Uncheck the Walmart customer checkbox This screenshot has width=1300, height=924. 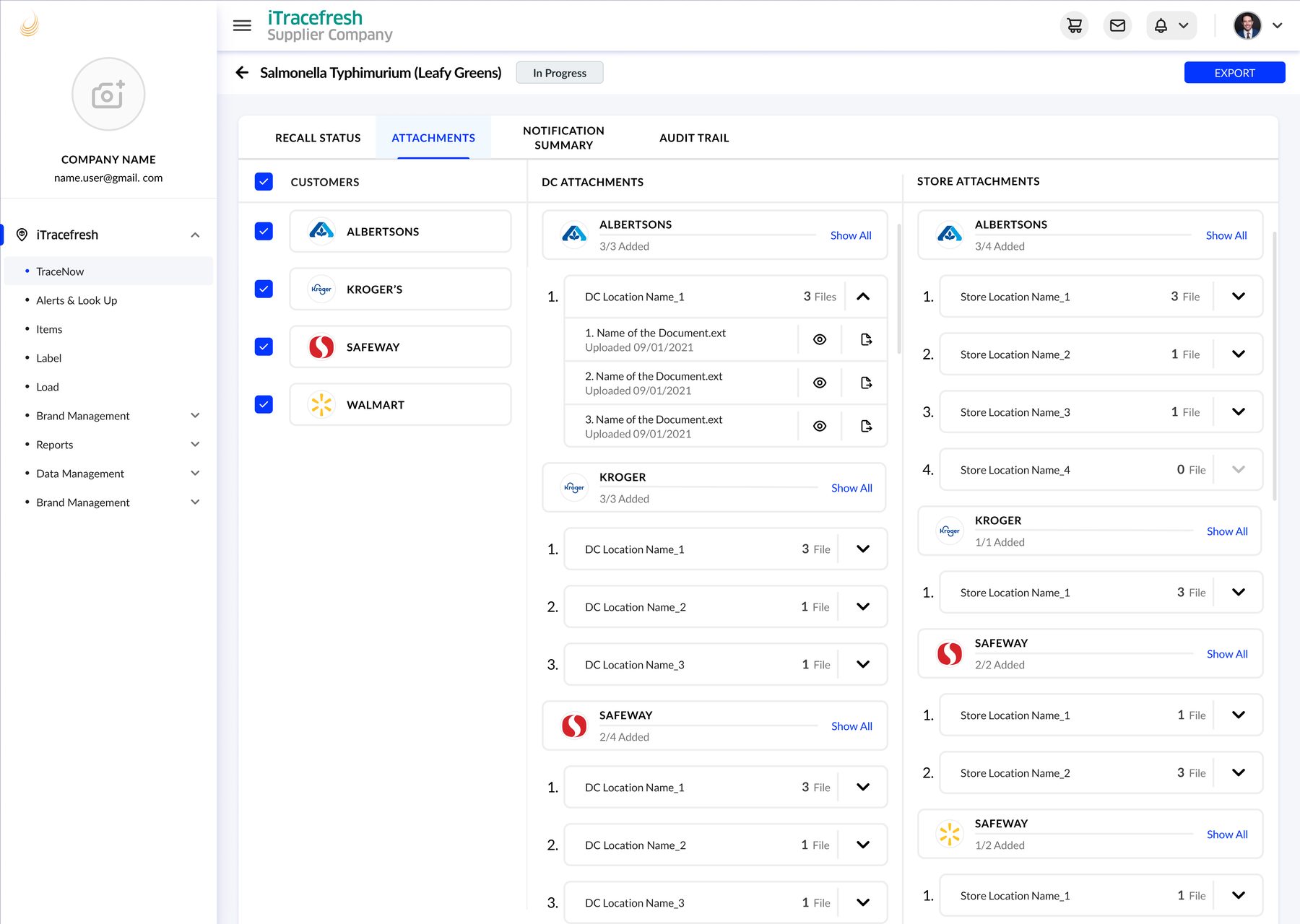click(x=264, y=404)
